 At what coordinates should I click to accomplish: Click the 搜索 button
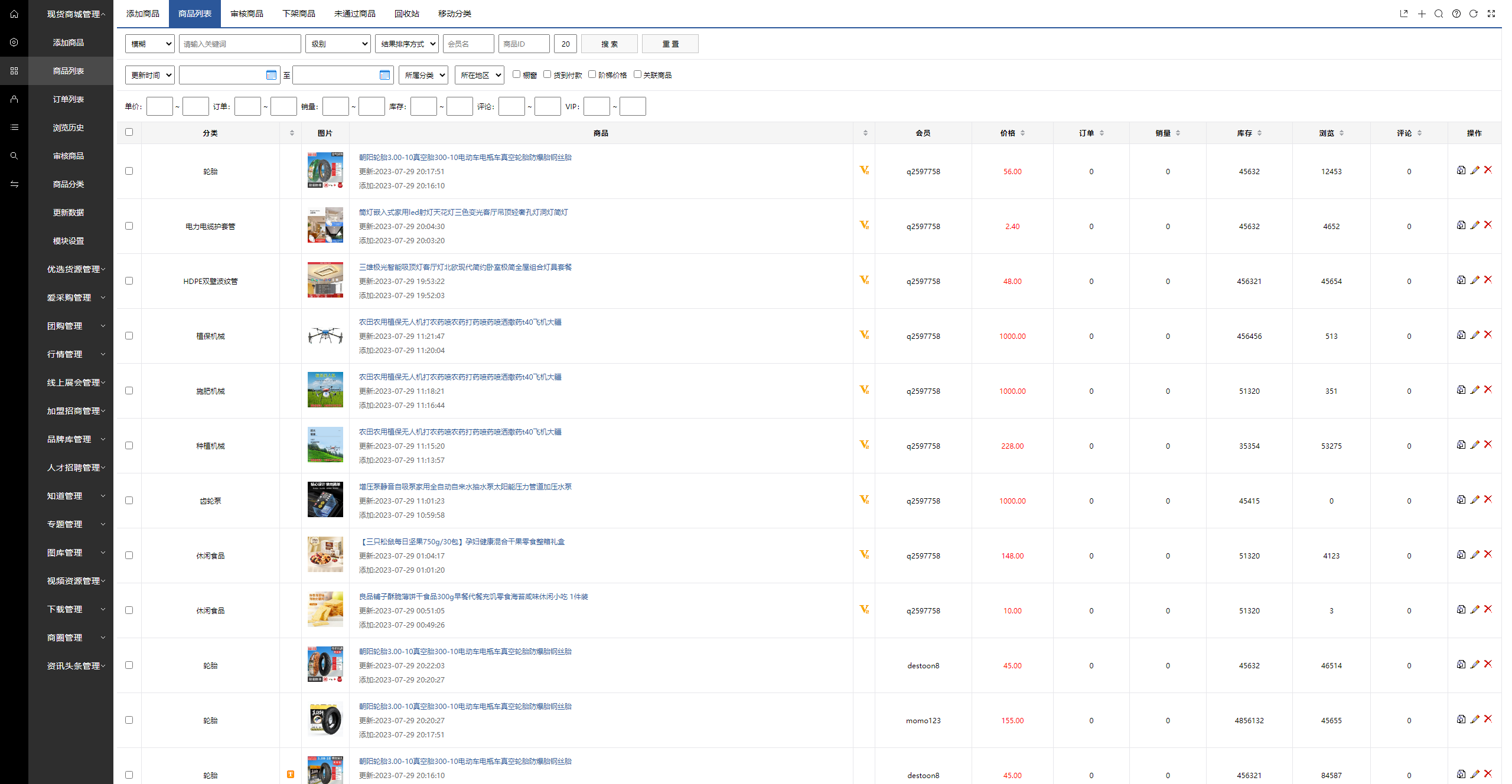[x=609, y=44]
